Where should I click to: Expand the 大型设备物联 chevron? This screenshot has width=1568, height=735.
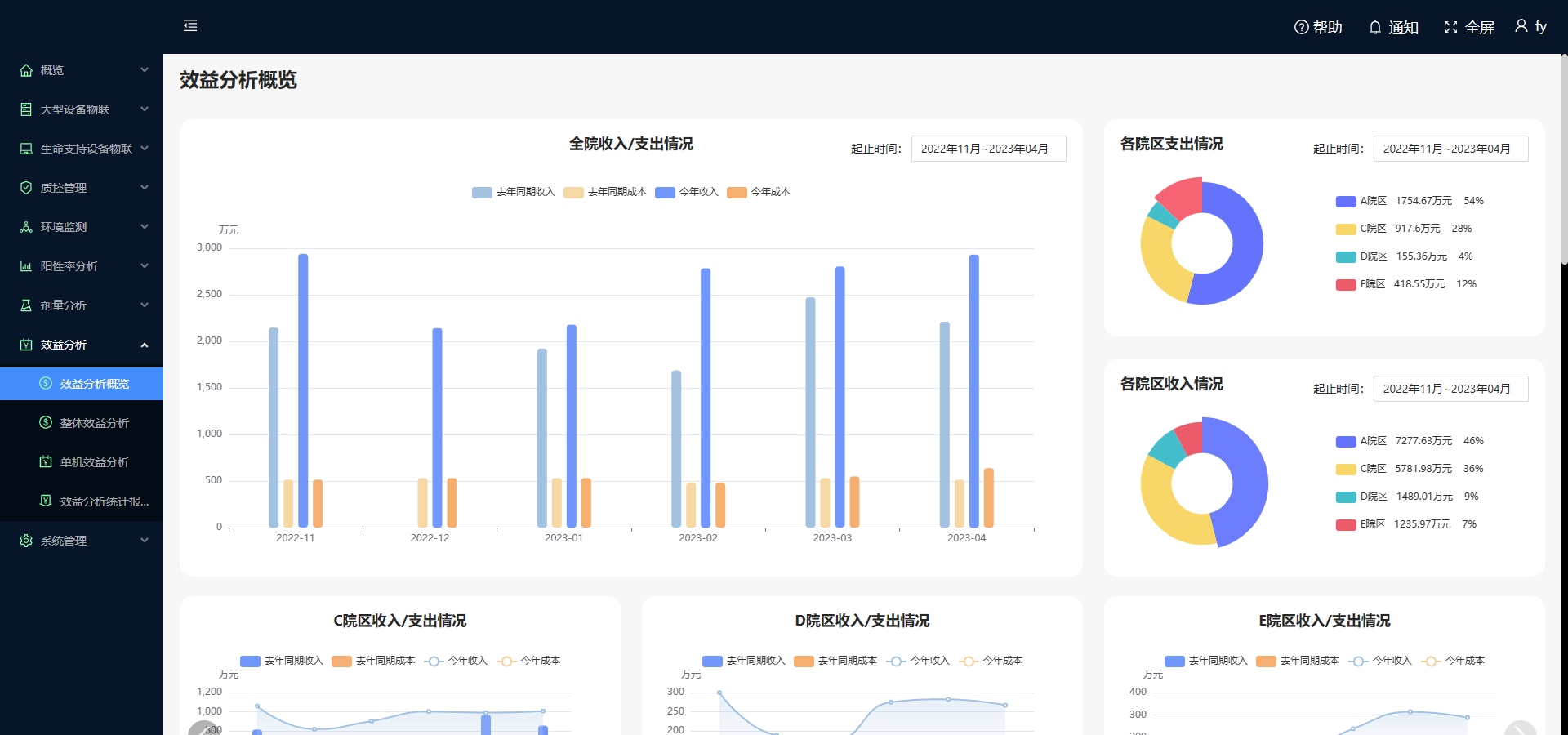[x=145, y=109]
